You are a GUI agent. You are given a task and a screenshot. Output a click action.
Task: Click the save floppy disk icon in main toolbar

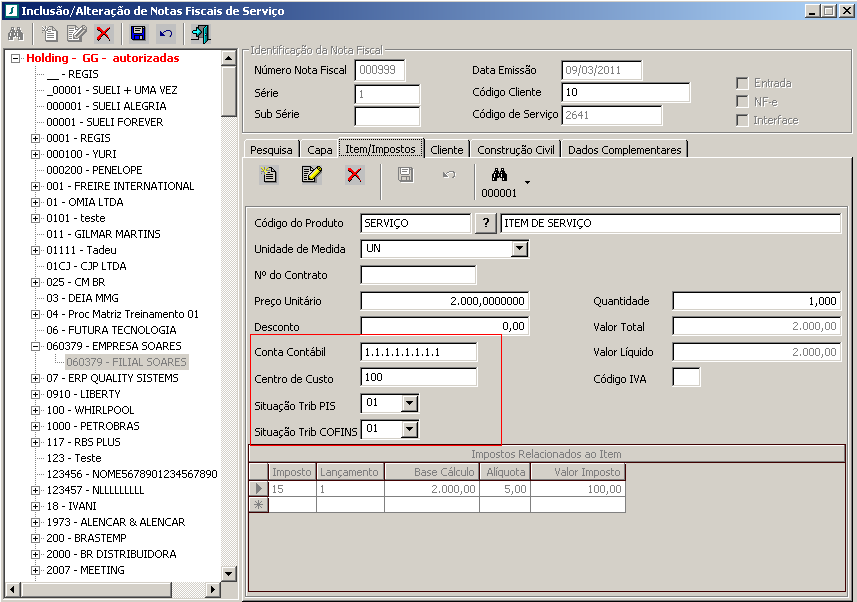point(138,33)
